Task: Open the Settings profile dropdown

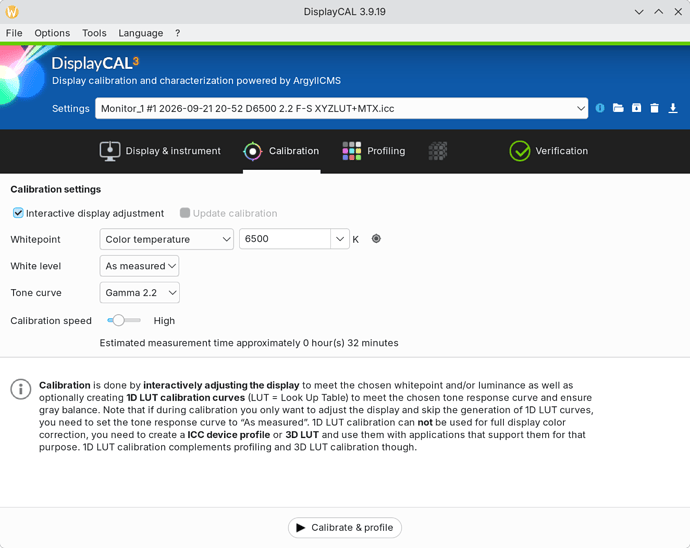Action: tap(341, 108)
